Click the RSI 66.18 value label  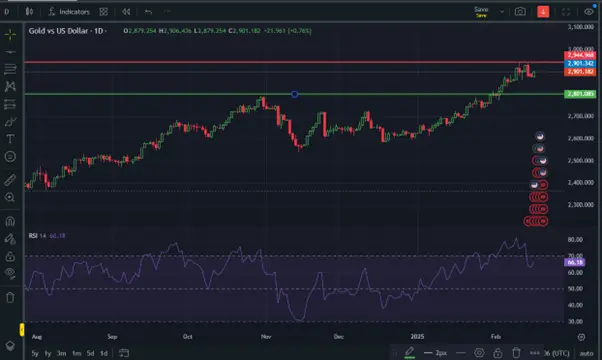coord(574,263)
